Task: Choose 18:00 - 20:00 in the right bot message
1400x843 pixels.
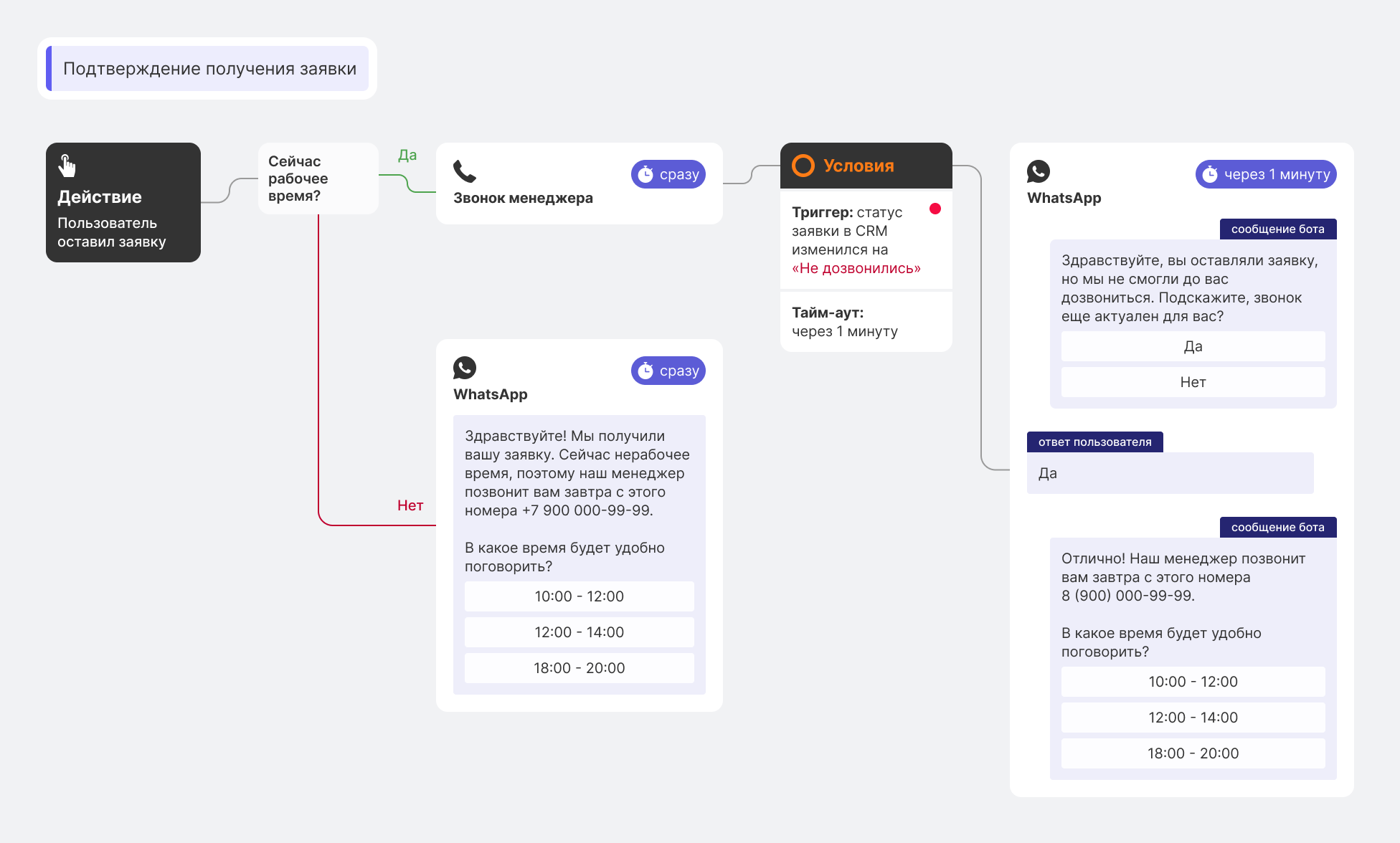Action: click(1193, 753)
